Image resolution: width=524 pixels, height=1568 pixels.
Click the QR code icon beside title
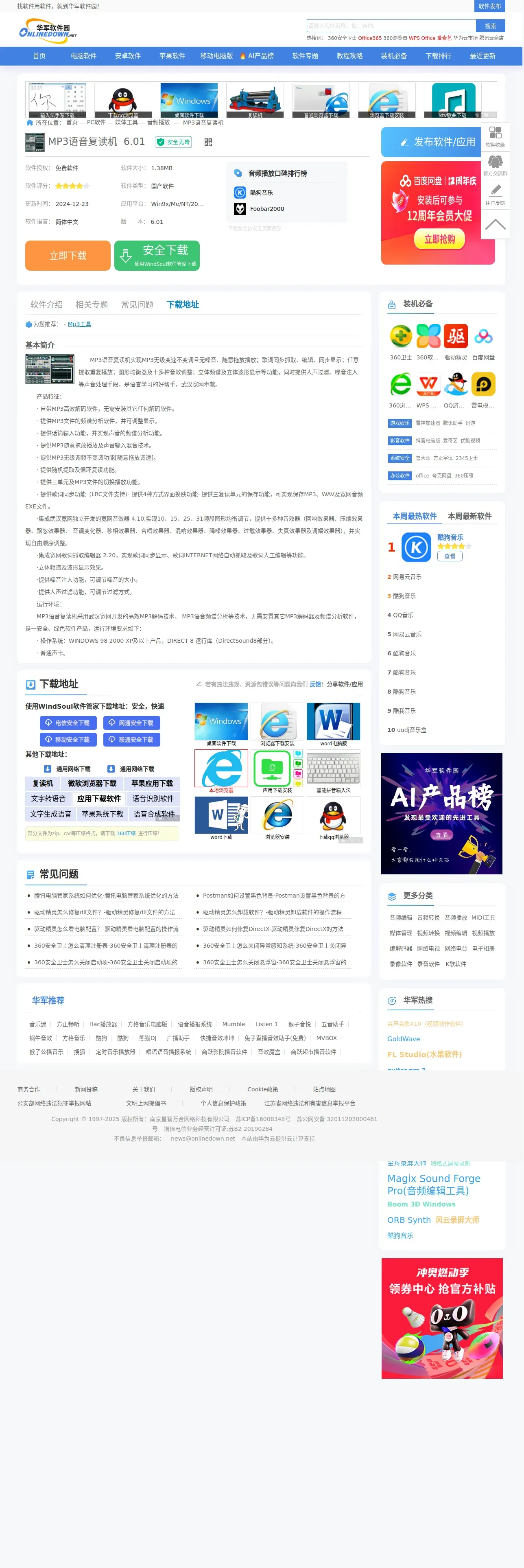click(208, 142)
